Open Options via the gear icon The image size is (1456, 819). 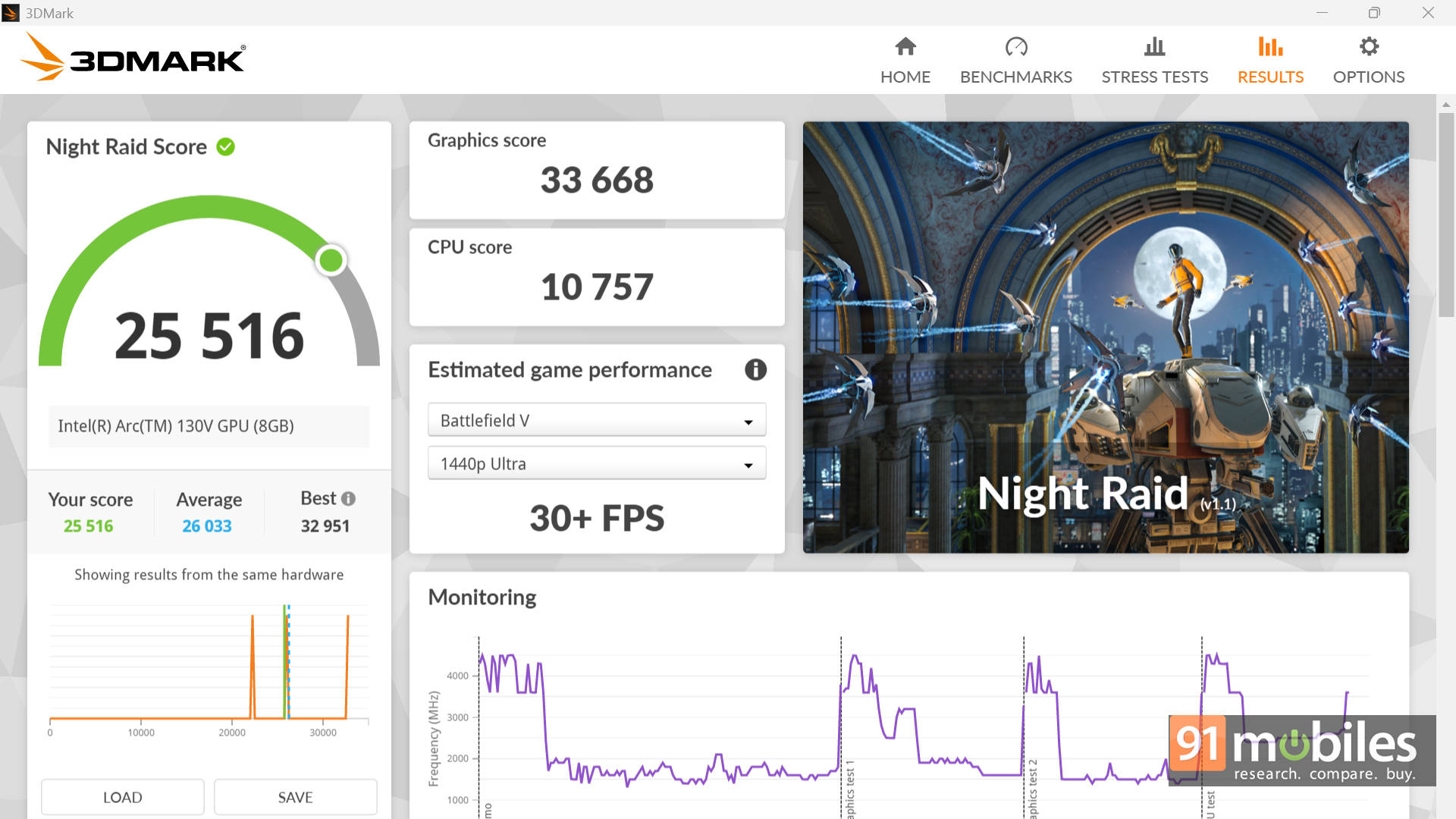click(1368, 47)
